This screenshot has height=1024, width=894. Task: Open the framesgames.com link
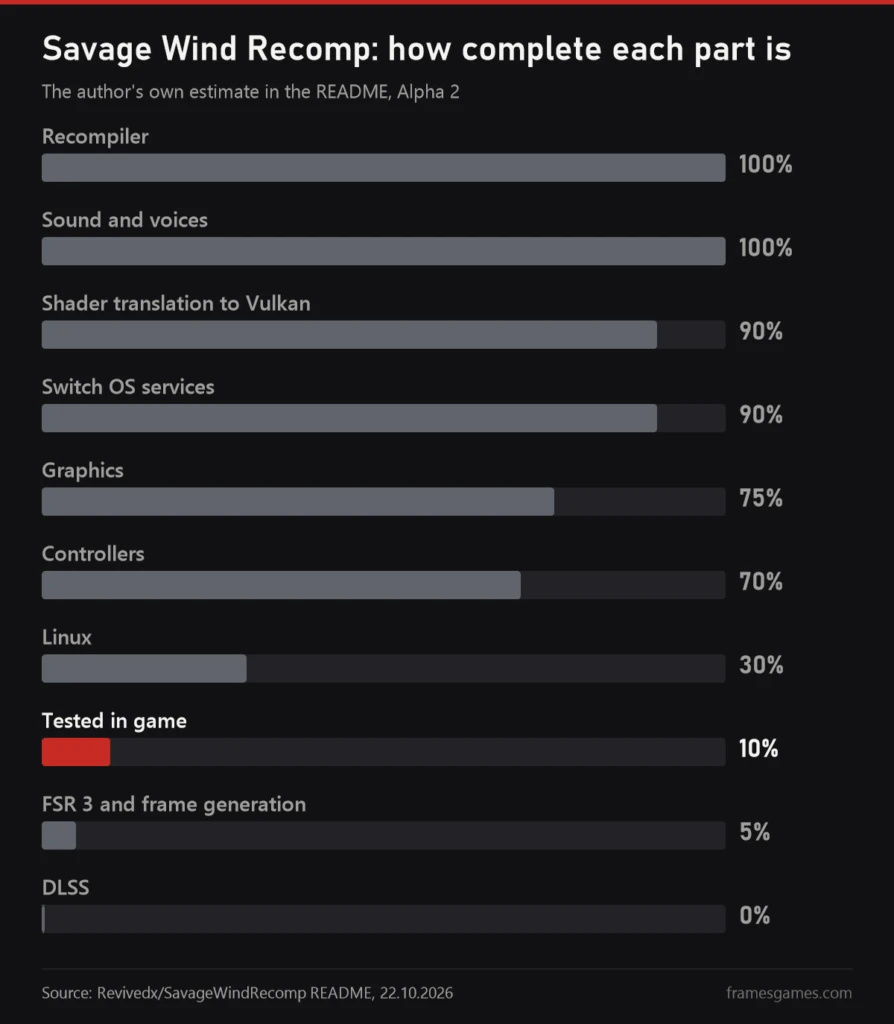click(x=789, y=993)
